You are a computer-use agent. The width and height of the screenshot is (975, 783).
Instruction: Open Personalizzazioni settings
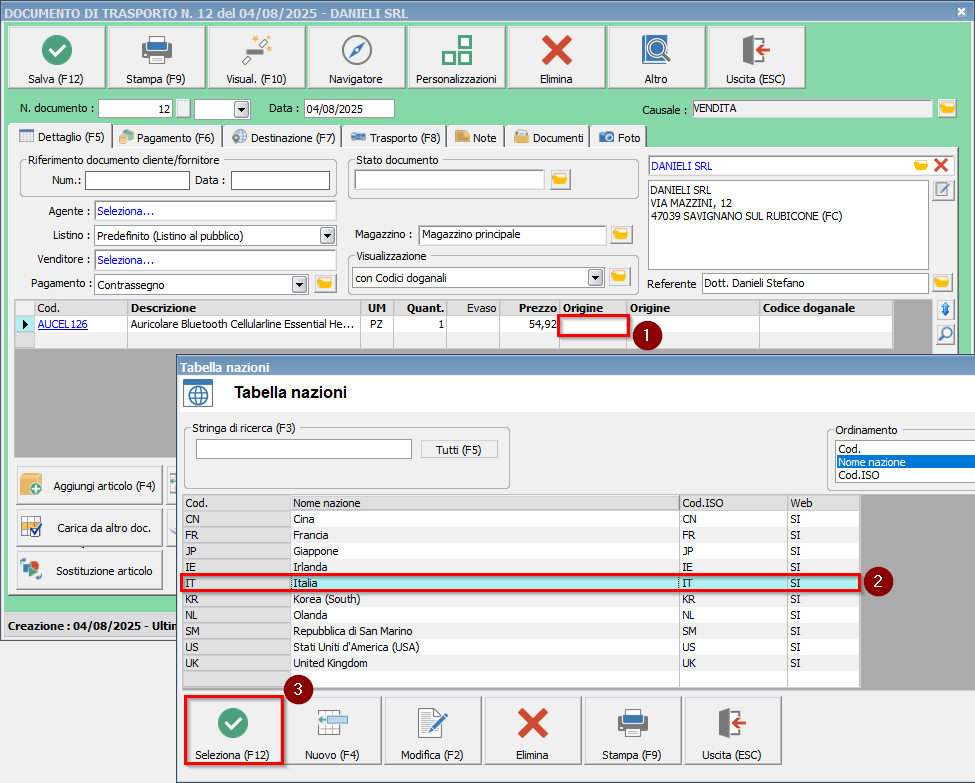(456, 57)
